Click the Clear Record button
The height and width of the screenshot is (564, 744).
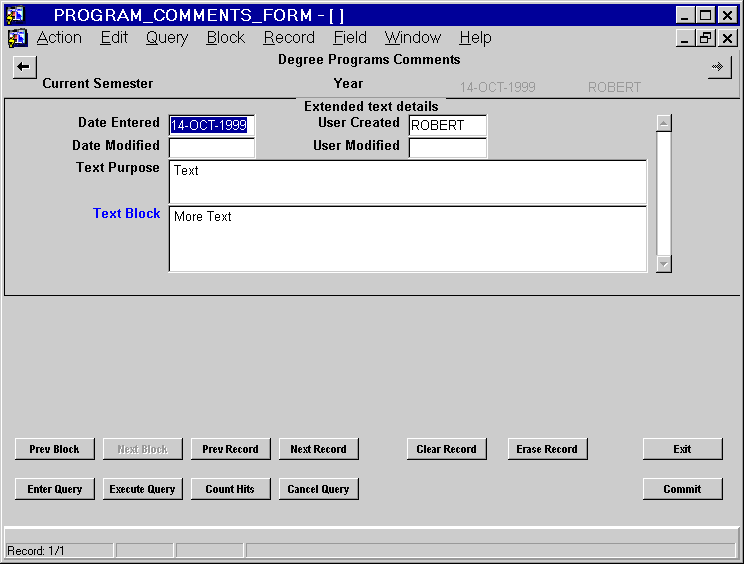click(446, 449)
